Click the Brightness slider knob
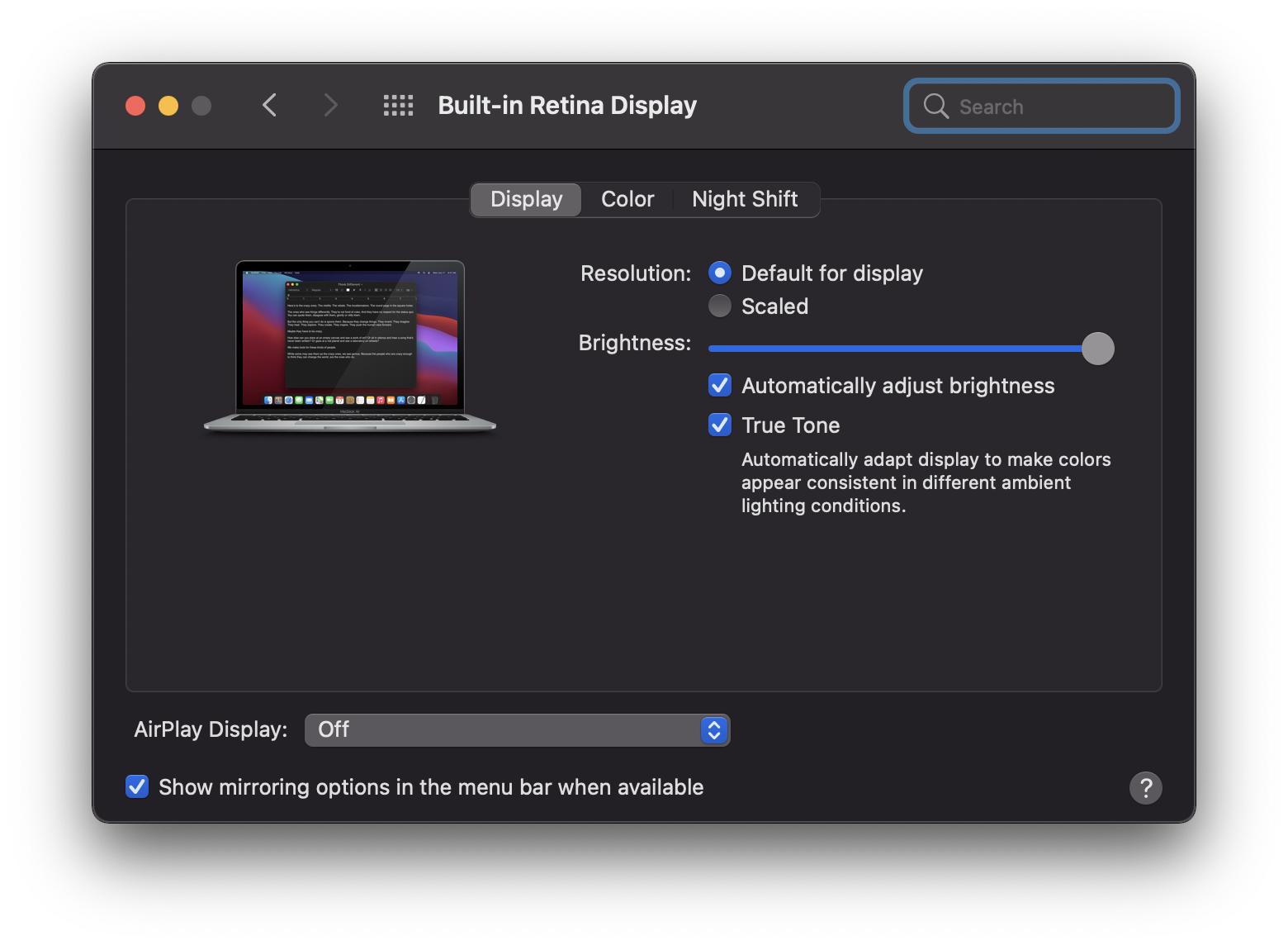This screenshot has width=1288, height=945. [x=1097, y=349]
